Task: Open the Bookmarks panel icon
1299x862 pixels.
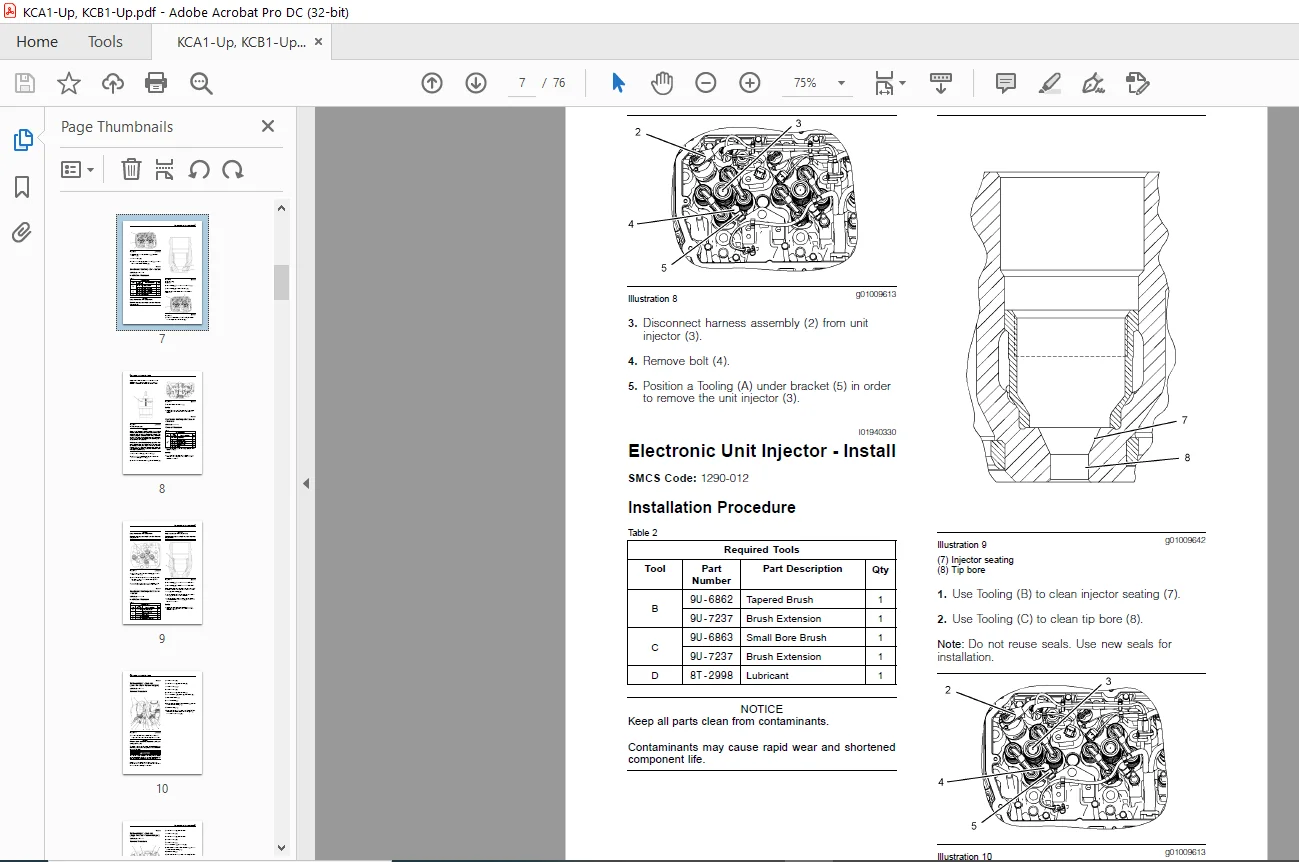Action: click(22, 187)
